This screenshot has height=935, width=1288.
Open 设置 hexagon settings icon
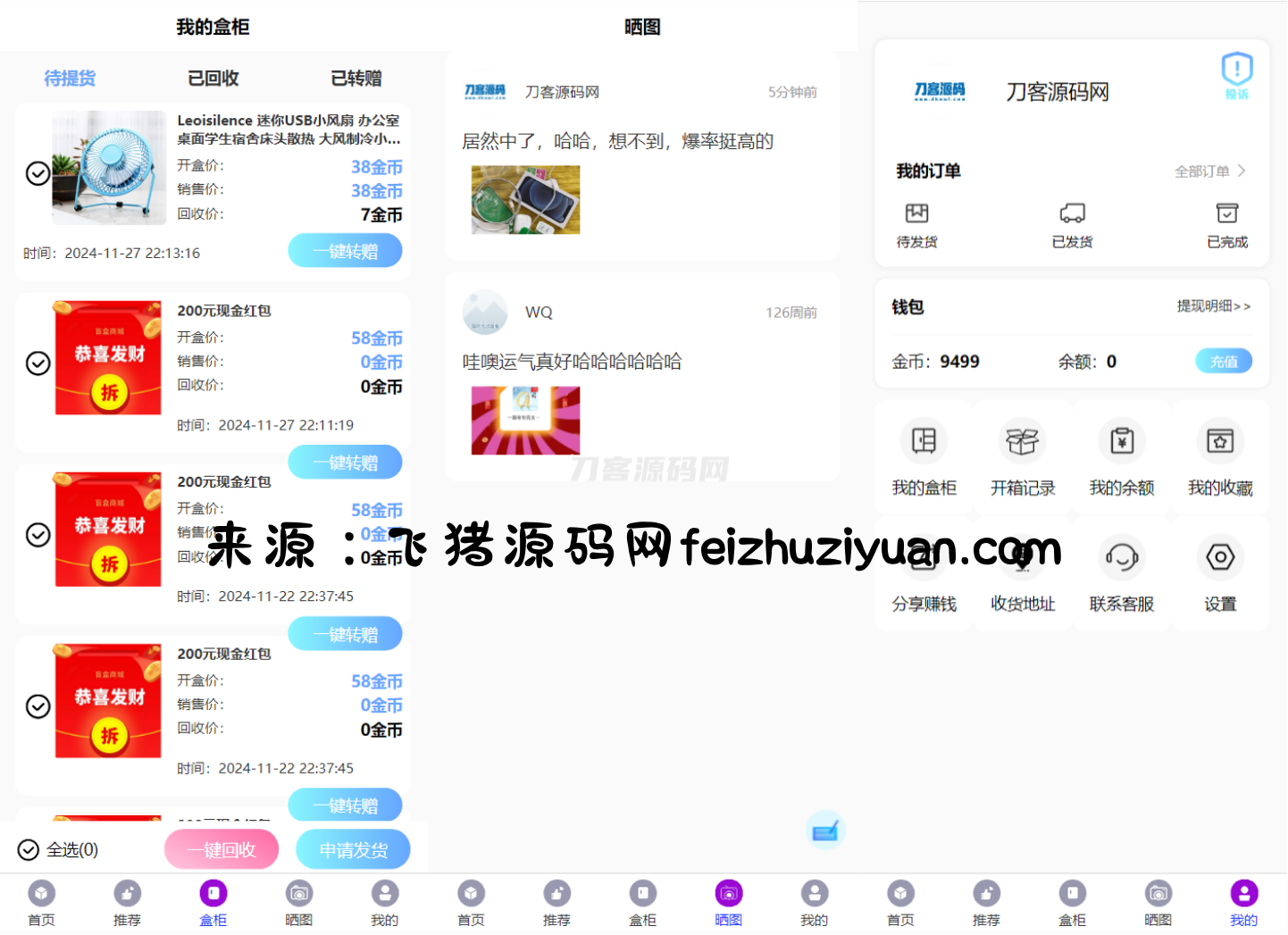[1220, 557]
